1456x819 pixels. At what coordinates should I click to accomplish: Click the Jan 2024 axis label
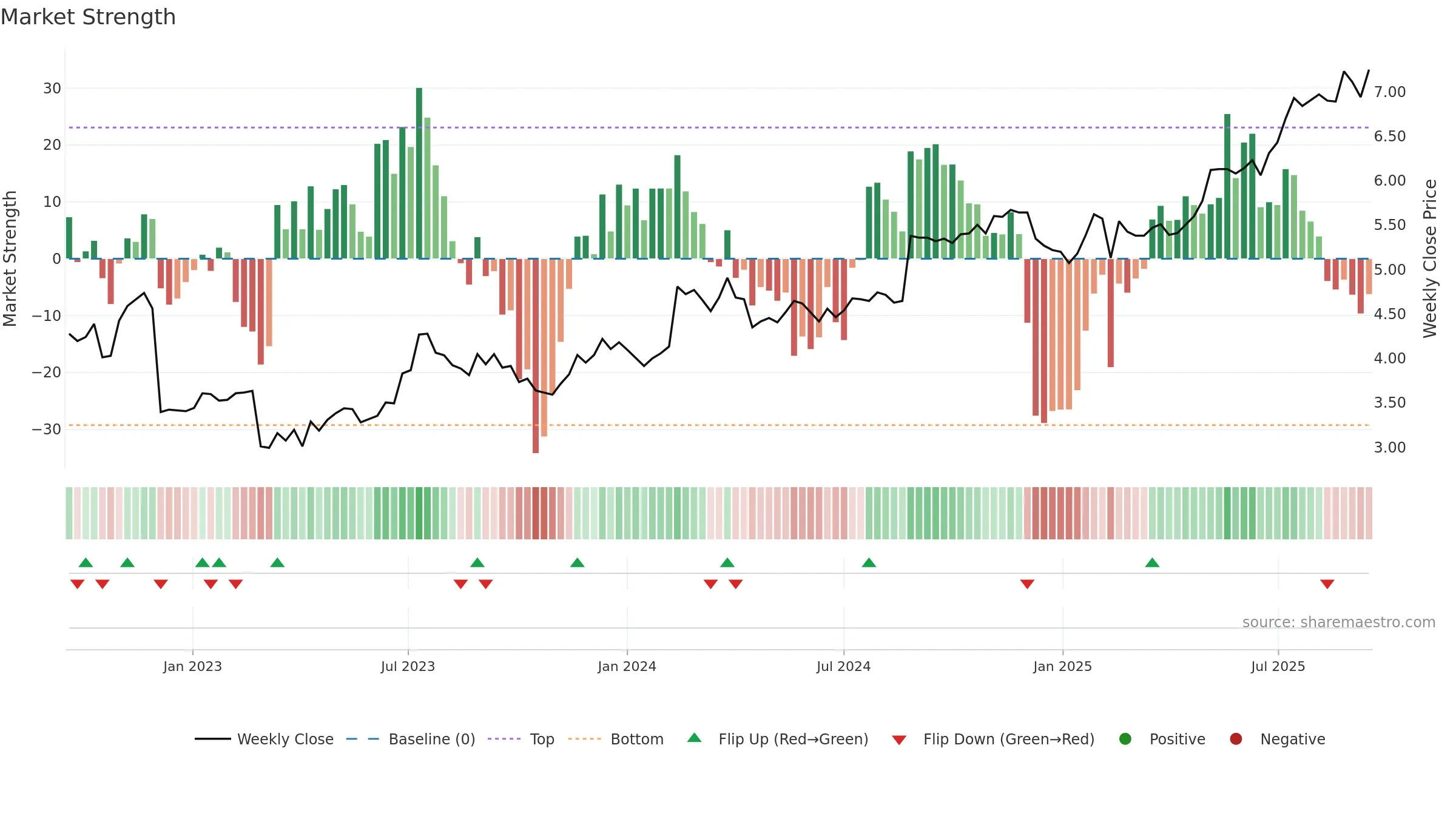pyautogui.click(x=627, y=666)
